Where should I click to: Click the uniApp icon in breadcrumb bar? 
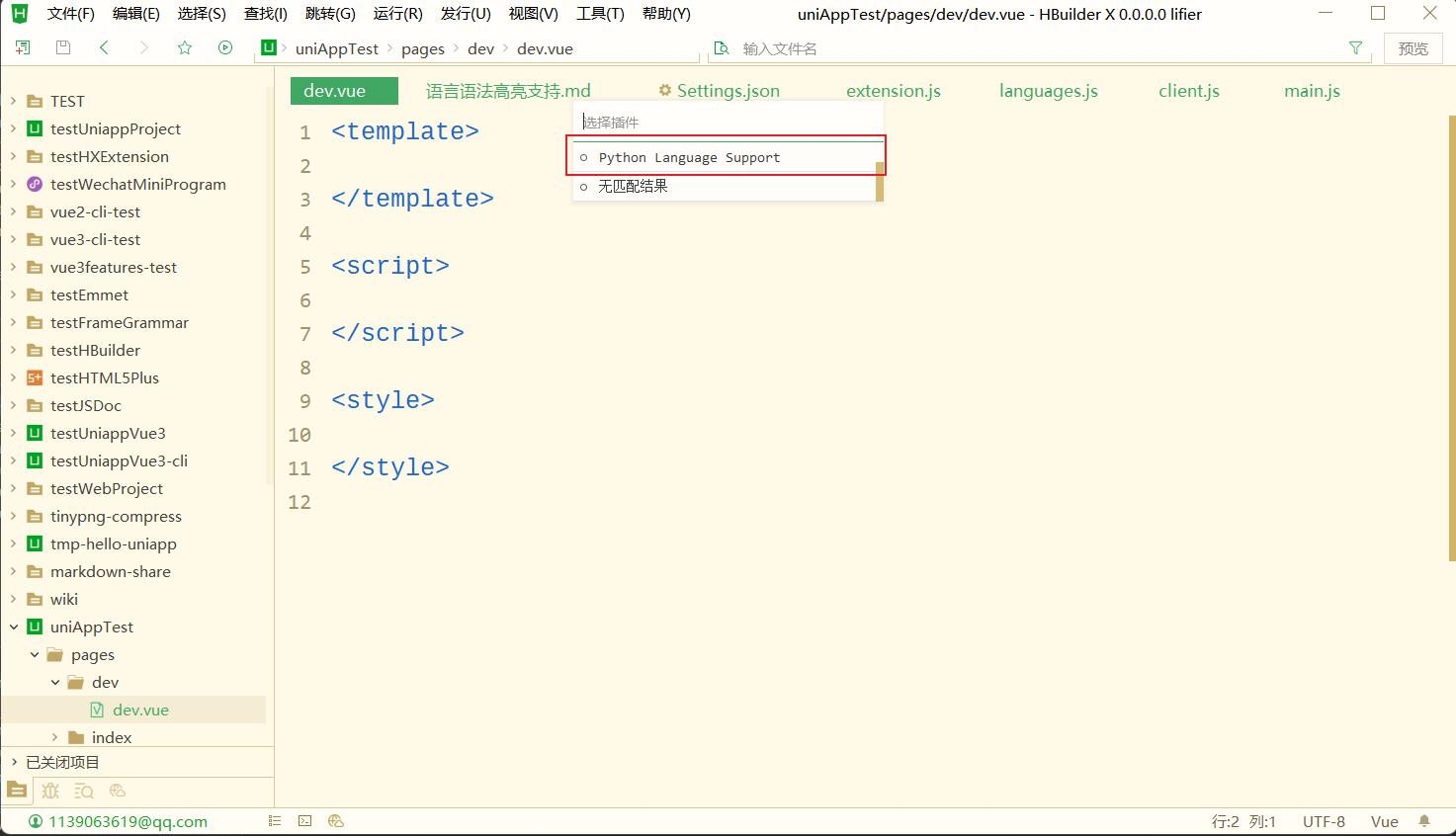coord(269,48)
